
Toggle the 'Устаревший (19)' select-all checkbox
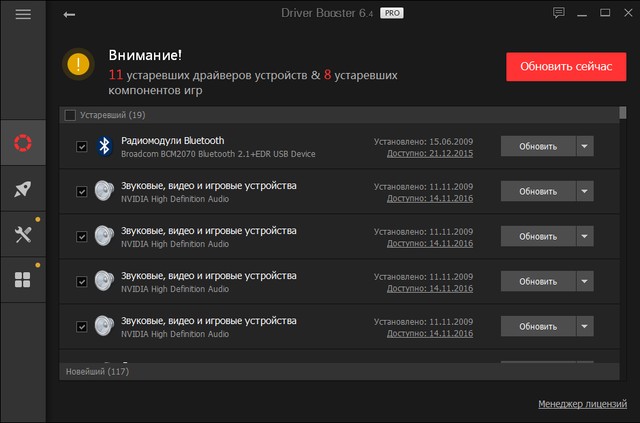[x=70, y=115]
